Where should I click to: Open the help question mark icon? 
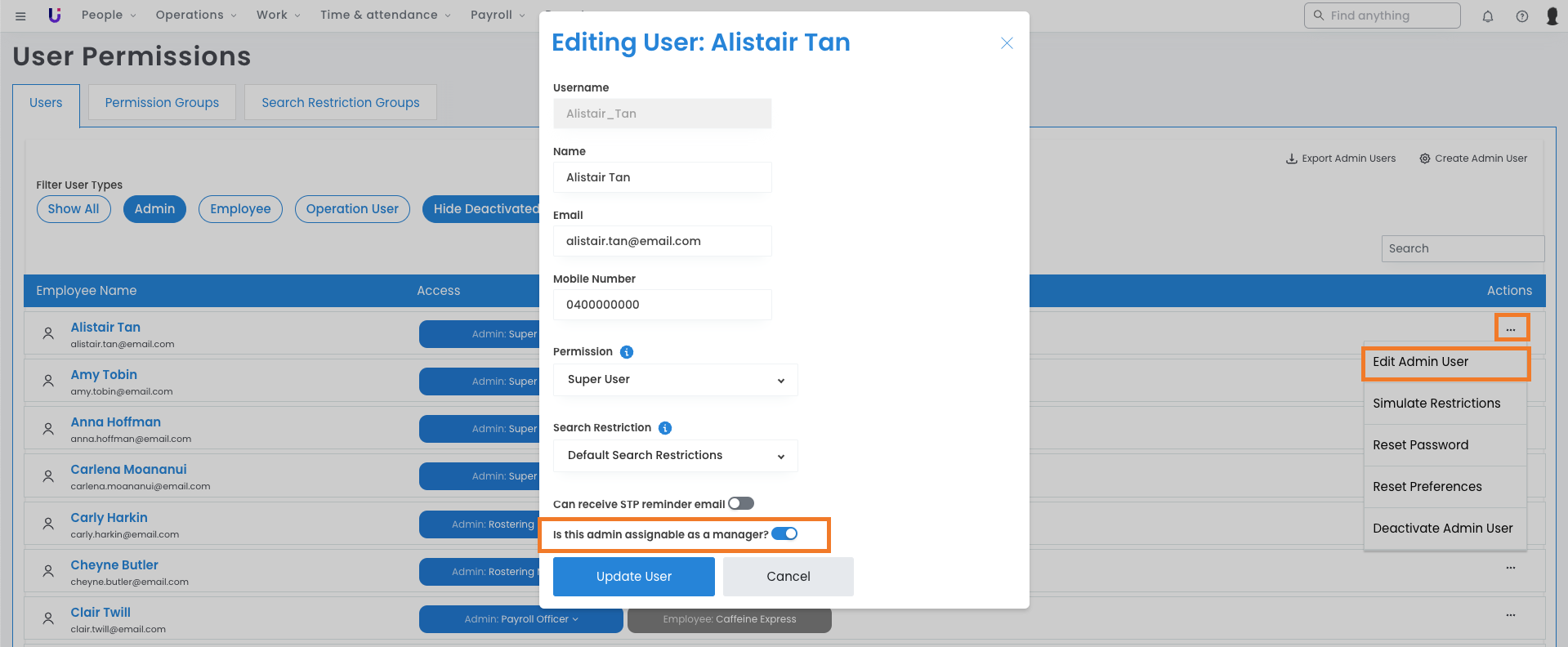(1521, 16)
